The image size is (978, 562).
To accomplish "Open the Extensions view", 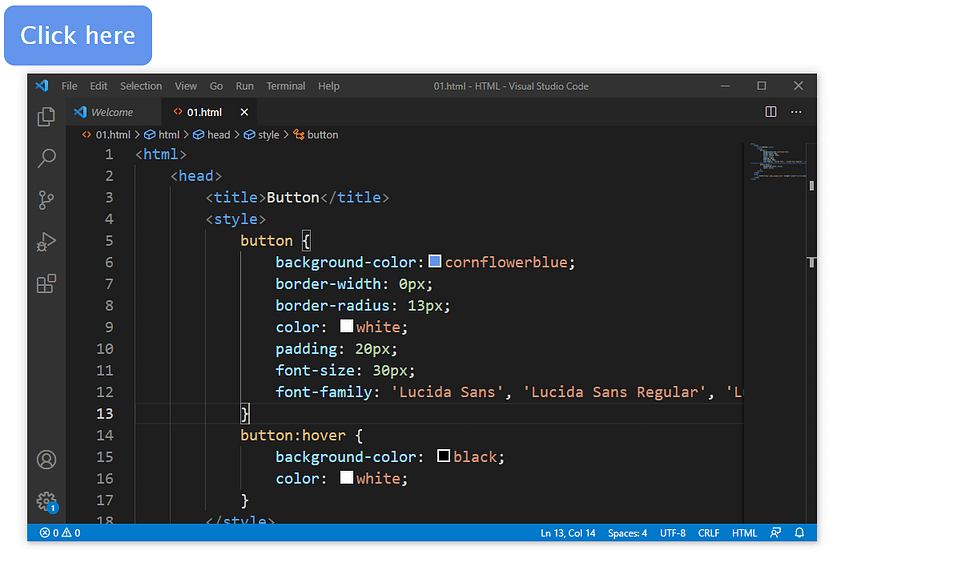I will (46, 284).
